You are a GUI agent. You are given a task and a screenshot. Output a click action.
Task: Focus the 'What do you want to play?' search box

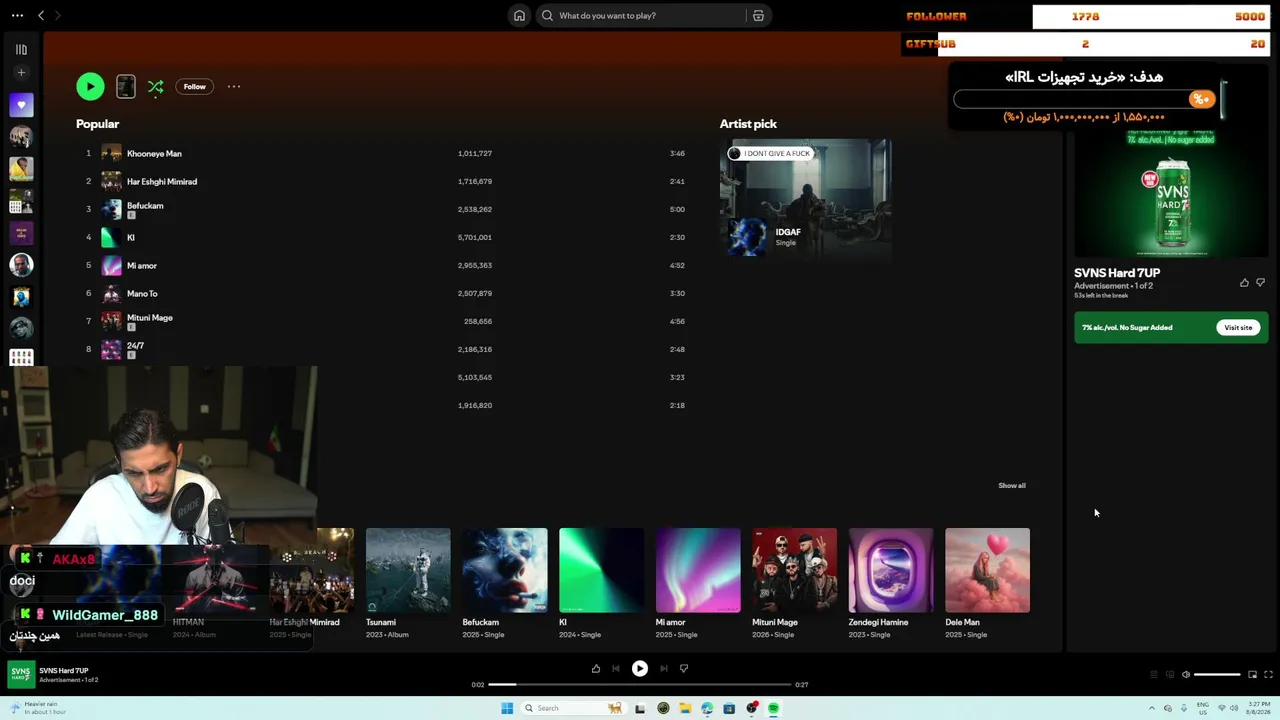653,16
